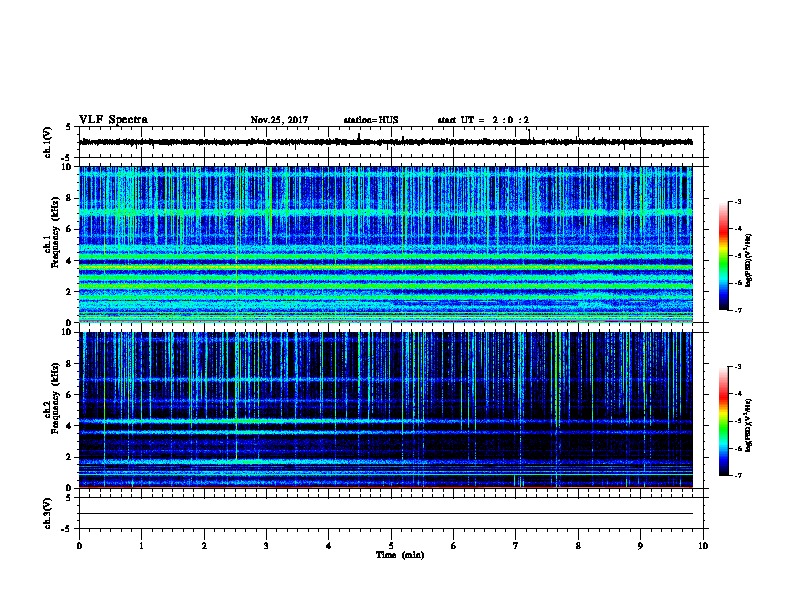Screen dimensions: 792x612
Task: Click inside the ch.2 spectrogram panel
Action: click(386, 410)
